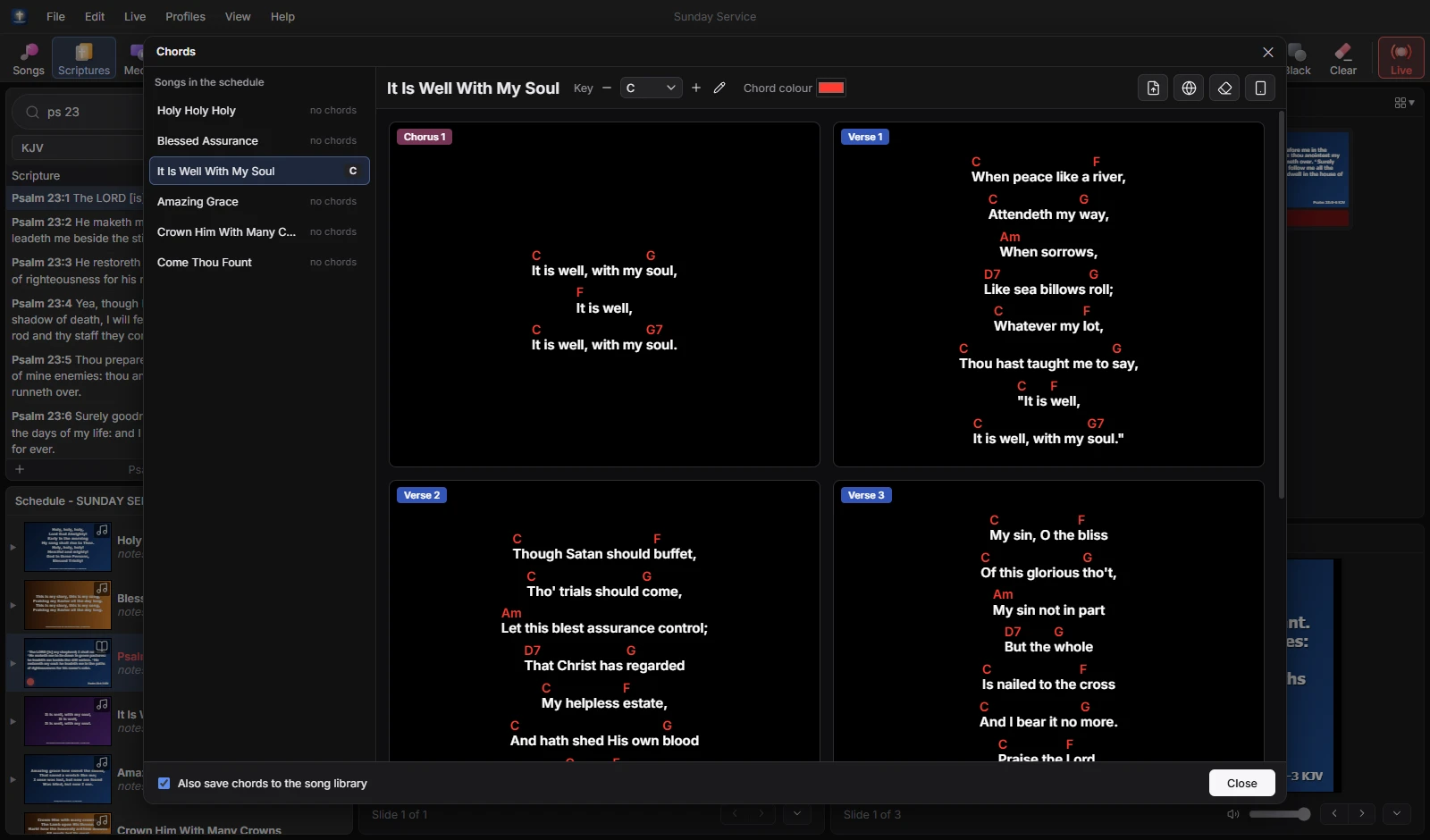Toggle Also save chords to song library

coord(164,783)
